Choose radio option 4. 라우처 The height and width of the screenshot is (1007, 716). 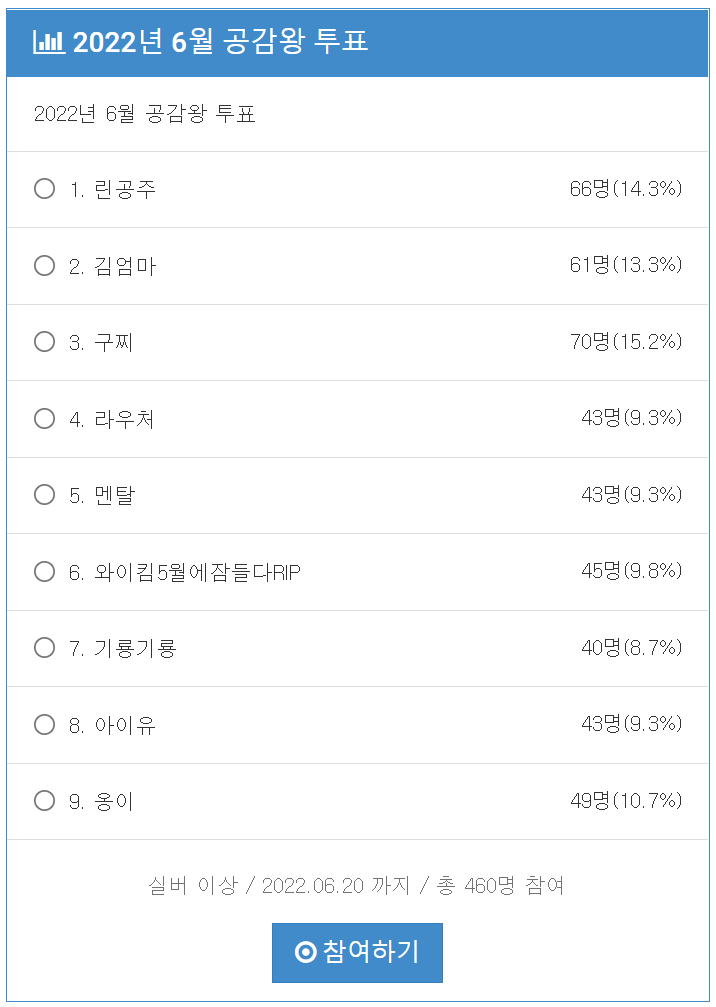coord(44,418)
